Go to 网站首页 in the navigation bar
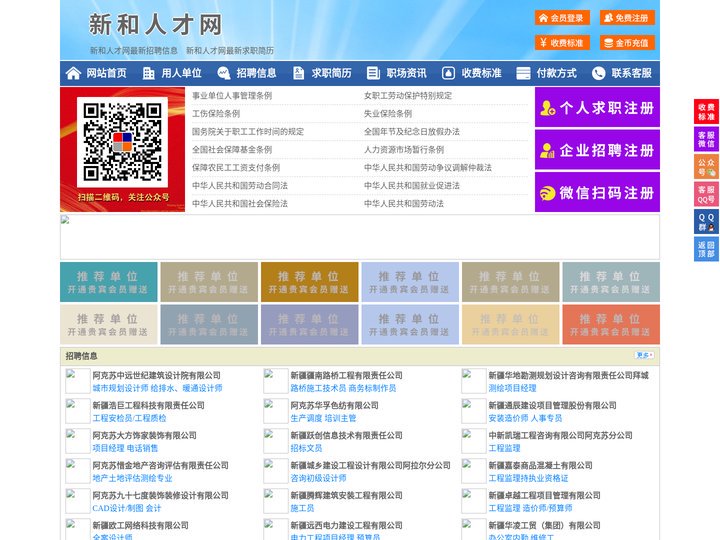The image size is (720, 540). click(x=107, y=73)
